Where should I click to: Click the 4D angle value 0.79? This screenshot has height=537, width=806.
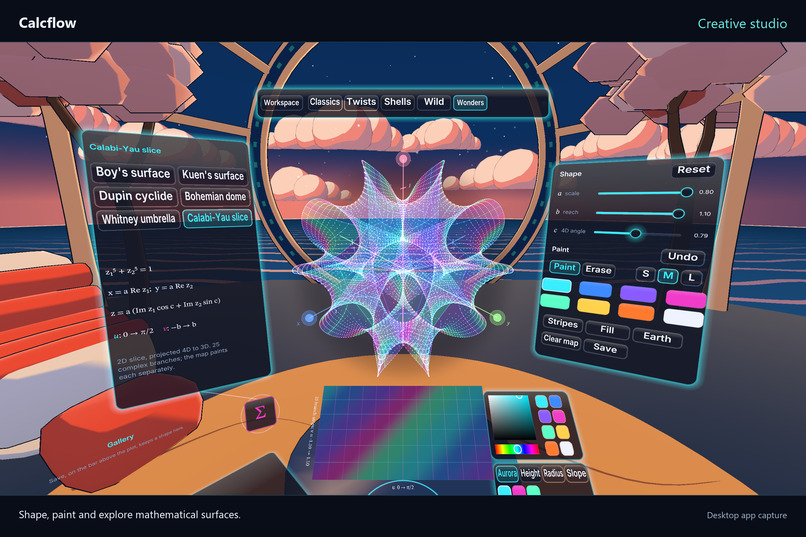click(x=701, y=235)
